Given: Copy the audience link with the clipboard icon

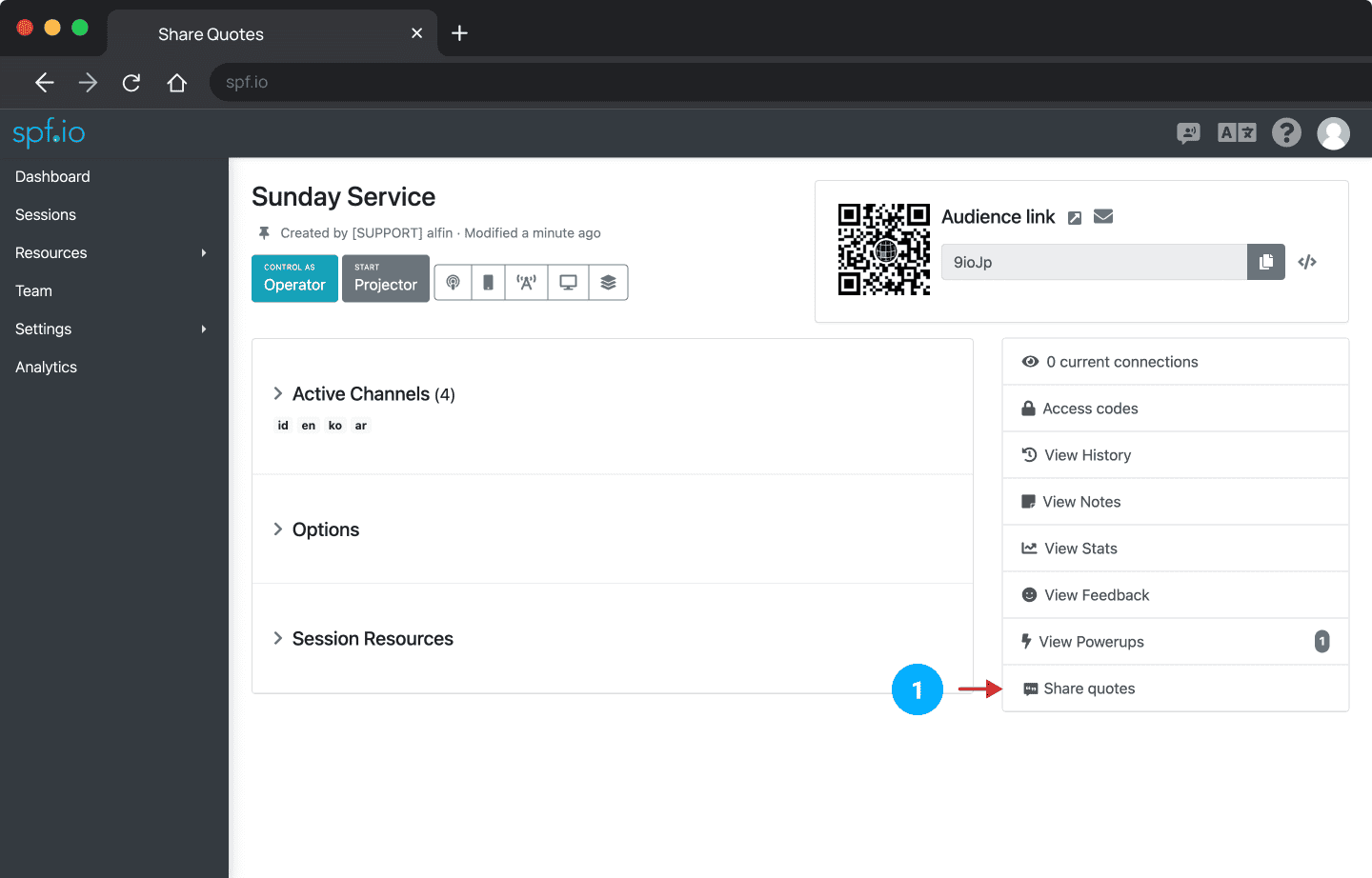Looking at the screenshot, I should point(1265,261).
